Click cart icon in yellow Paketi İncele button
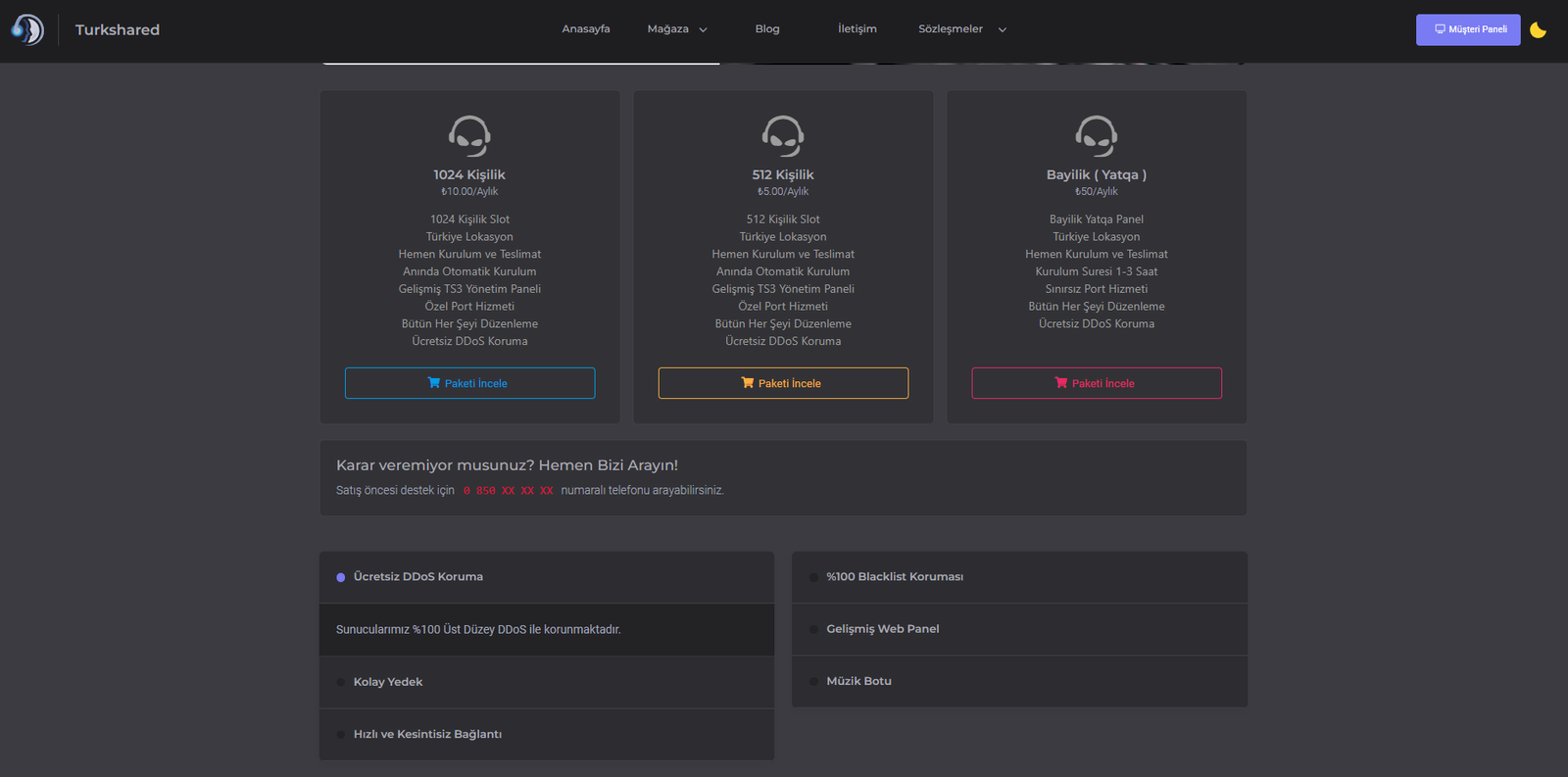Image resolution: width=1568 pixels, height=777 pixels. pyautogui.click(x=748, y=383)
